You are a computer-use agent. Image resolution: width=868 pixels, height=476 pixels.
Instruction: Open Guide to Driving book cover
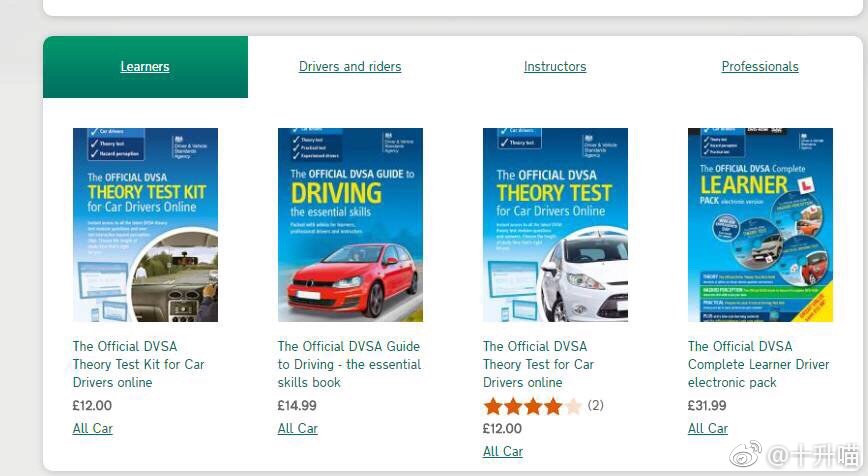350,225
